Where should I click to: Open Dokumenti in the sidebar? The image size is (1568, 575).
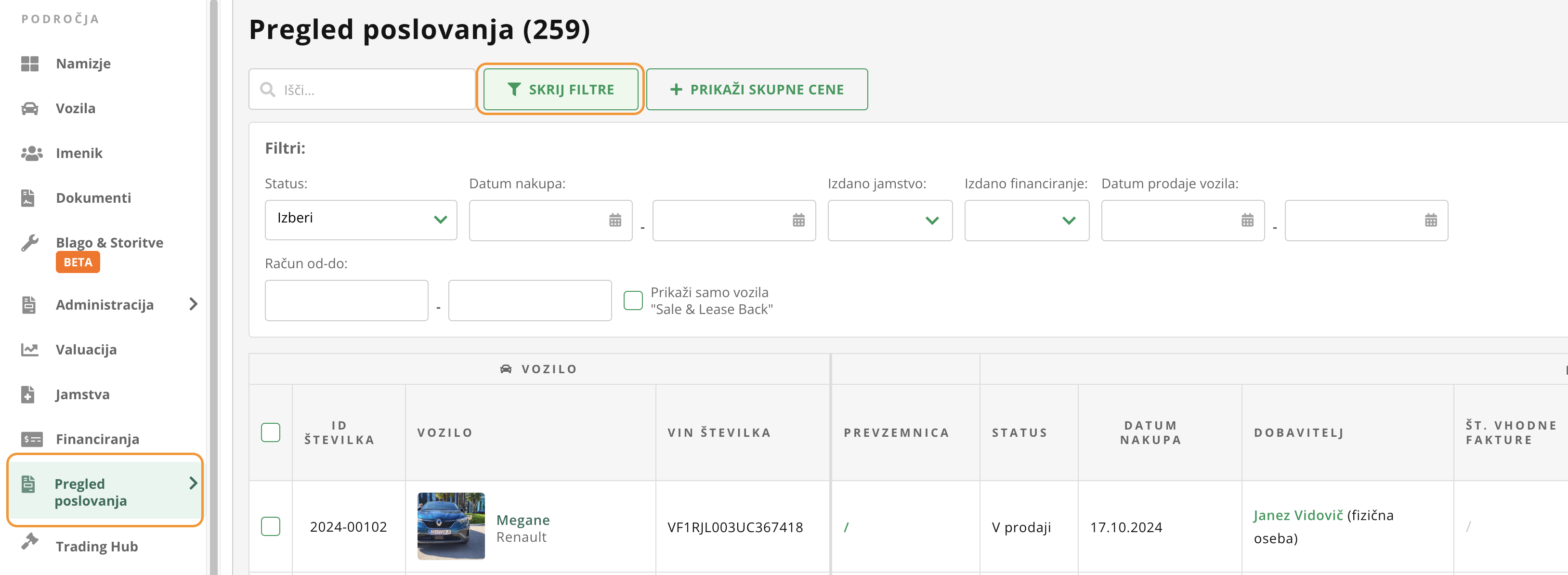coord(93,198)
